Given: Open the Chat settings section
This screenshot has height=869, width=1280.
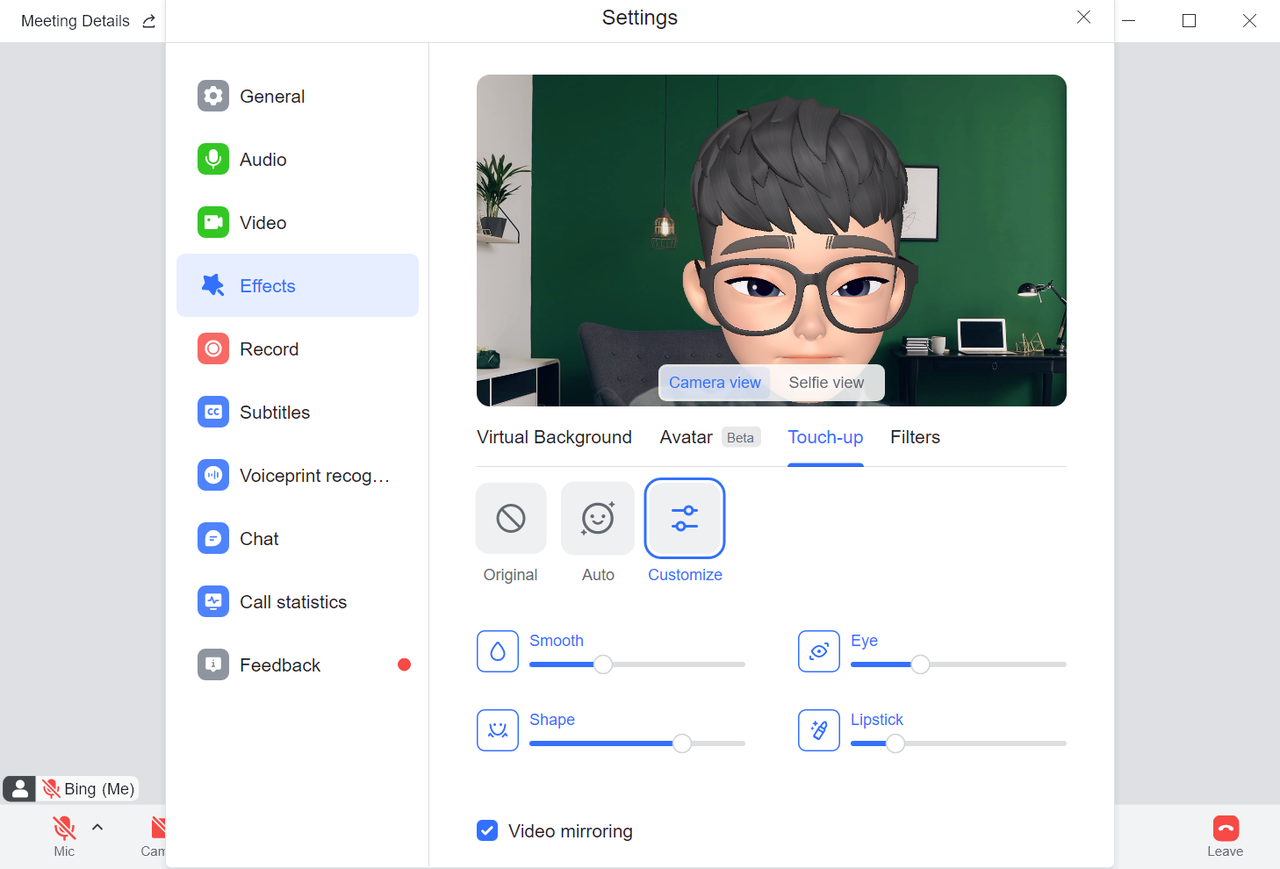Looking at the screenshot, I should pos(257,538).
